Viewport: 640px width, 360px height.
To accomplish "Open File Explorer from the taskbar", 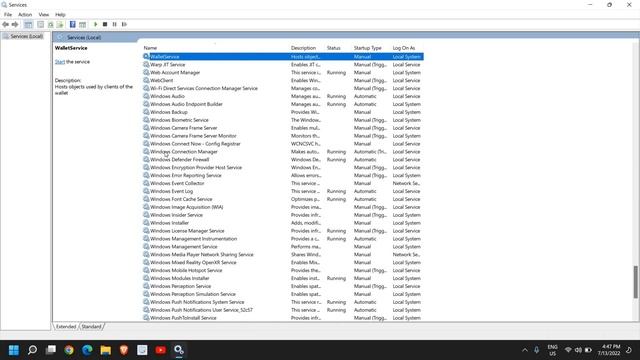I will coord(106,350).
